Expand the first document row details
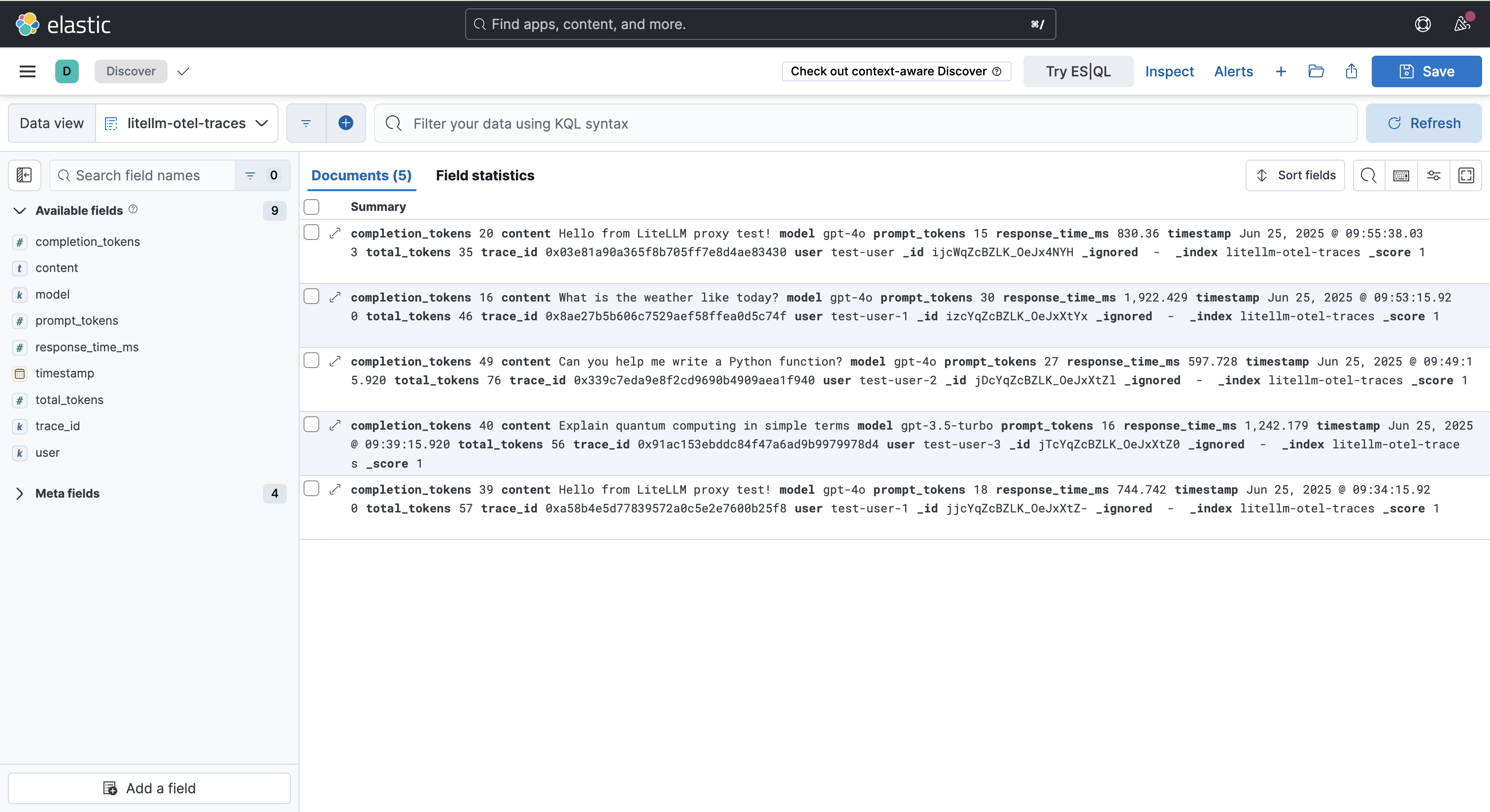1490x812 pixels. pyautogui.click(x=335, y=233)
